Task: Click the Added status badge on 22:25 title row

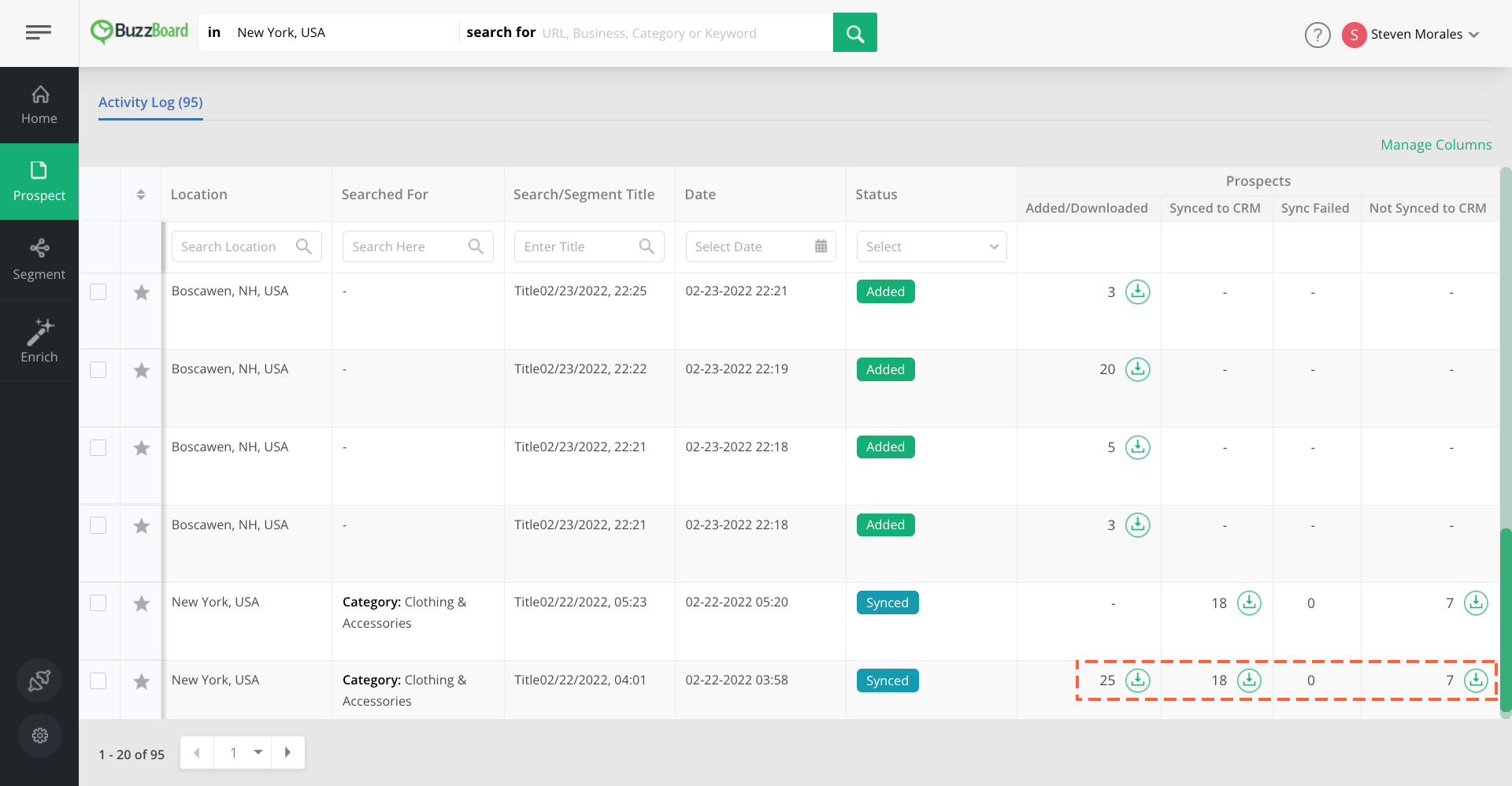Action: pyautogui.click(x=885, y=291)
